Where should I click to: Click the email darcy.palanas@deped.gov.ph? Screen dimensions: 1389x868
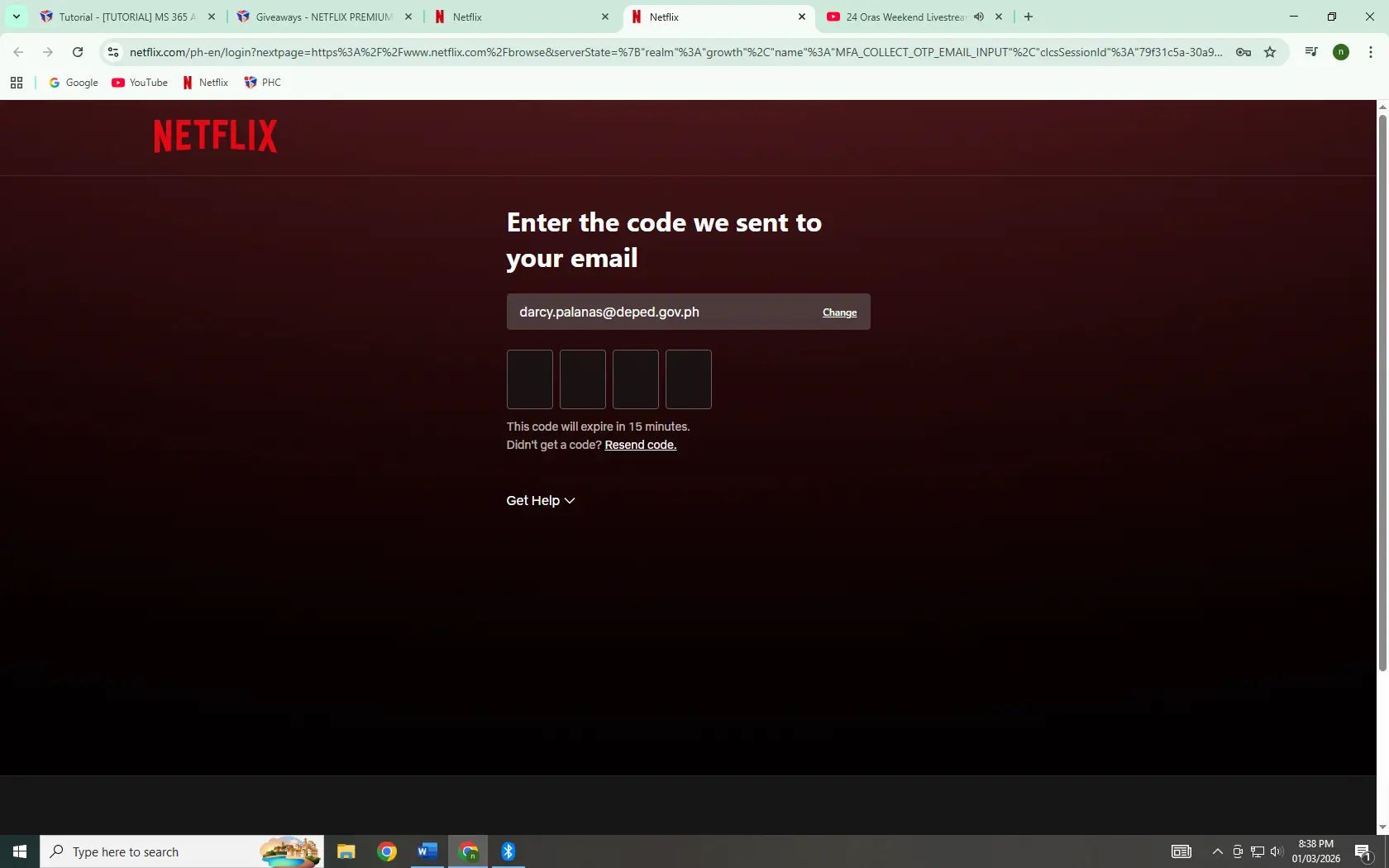609,312
